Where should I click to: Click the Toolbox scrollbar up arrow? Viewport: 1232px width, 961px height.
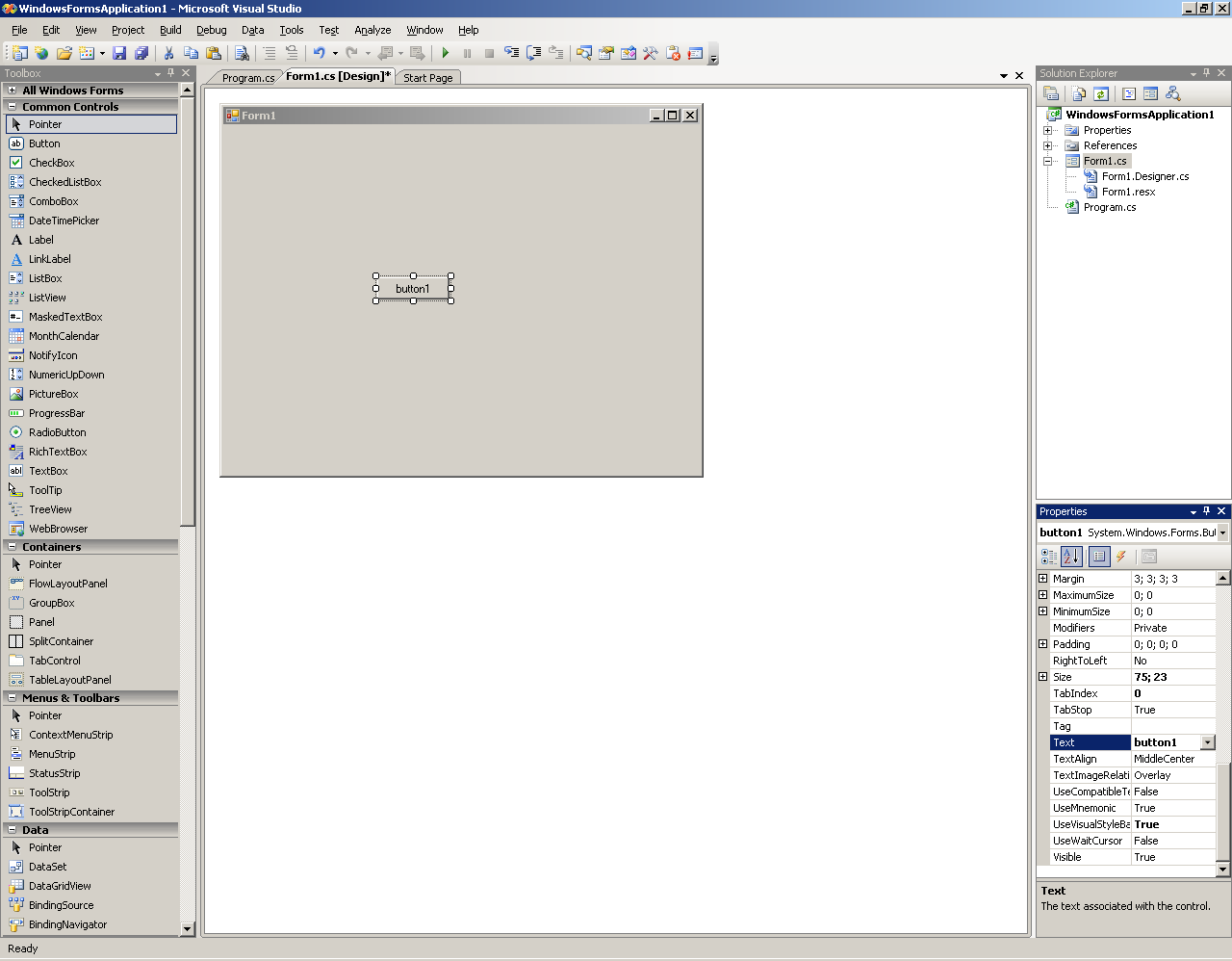[x=188, y=90]
